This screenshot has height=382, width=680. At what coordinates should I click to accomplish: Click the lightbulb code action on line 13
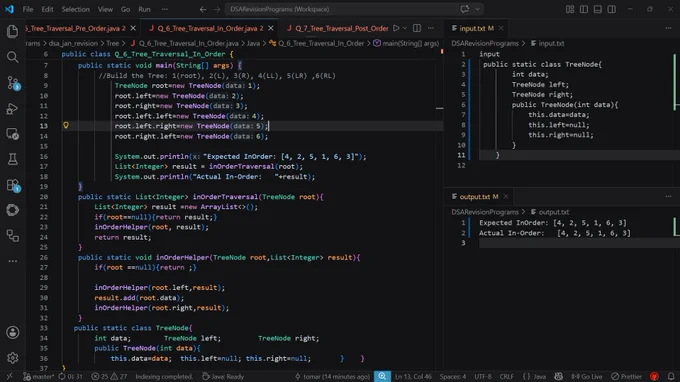coord(66,125)
